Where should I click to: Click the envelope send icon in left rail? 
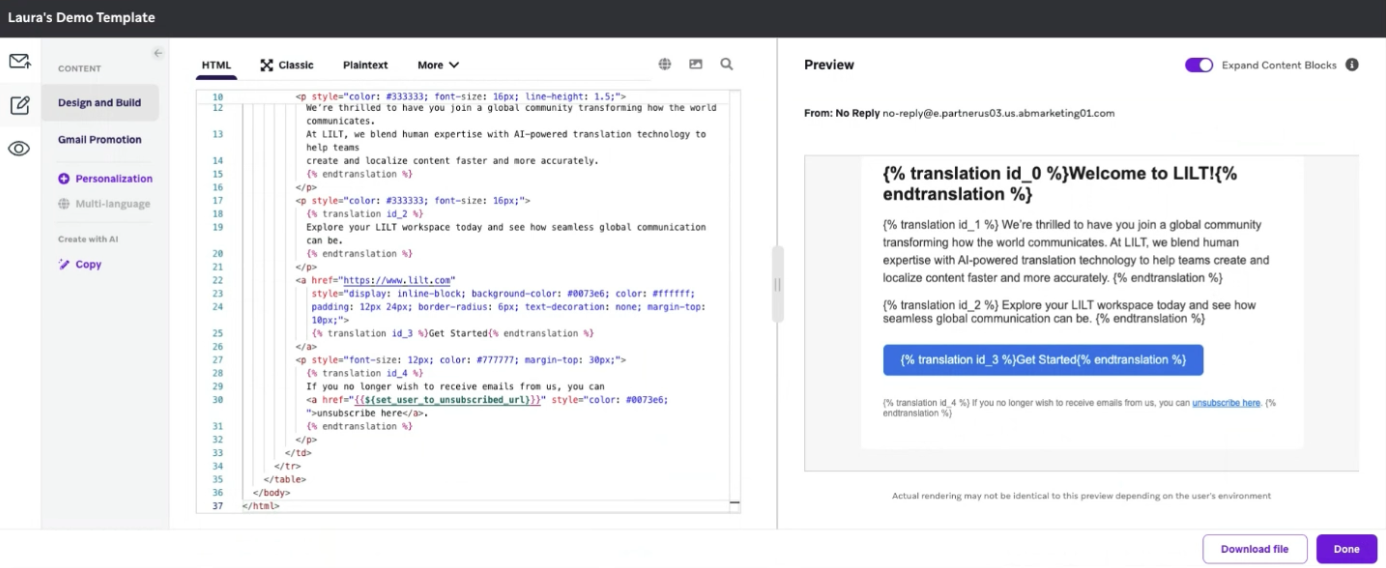[19, 61]
